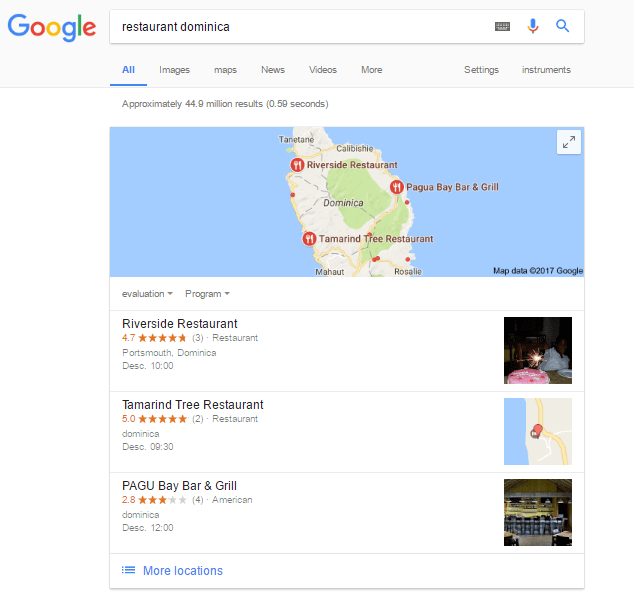The image size is (634, 602).
Task: Click PAGU Bay Bar & Grill photo thumbnail
Action: 538,512
